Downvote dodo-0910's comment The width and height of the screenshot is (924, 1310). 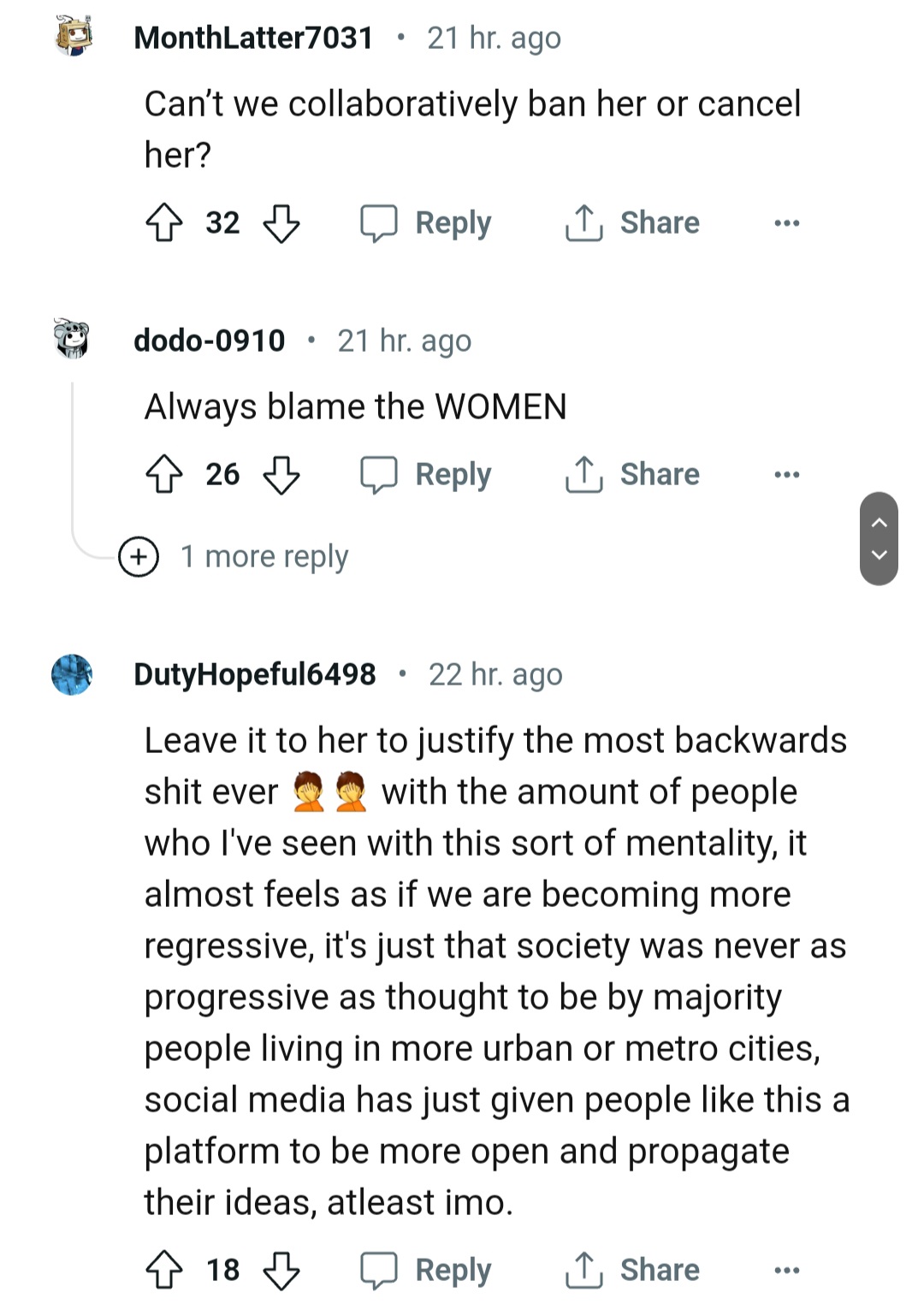[x=281, y=475]
